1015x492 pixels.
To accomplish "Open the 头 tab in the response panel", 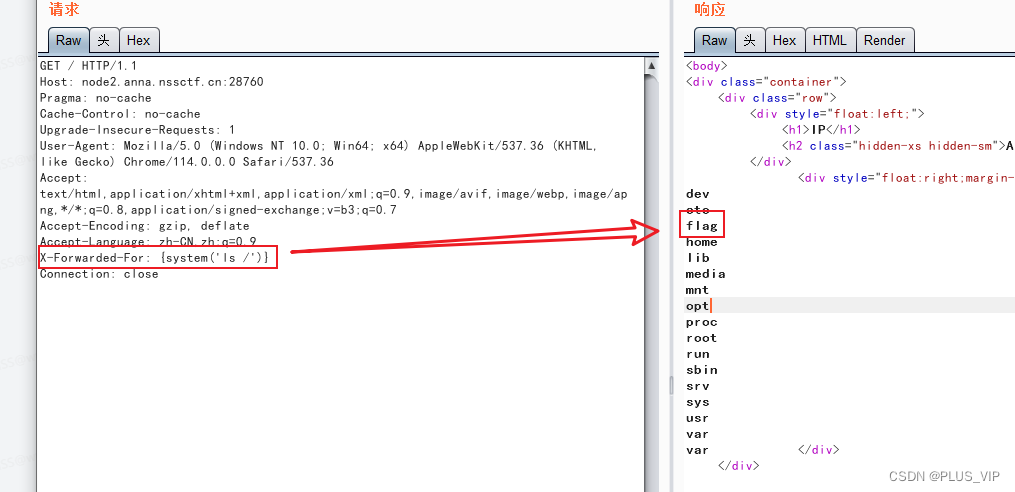I will [x=750, y=40].
